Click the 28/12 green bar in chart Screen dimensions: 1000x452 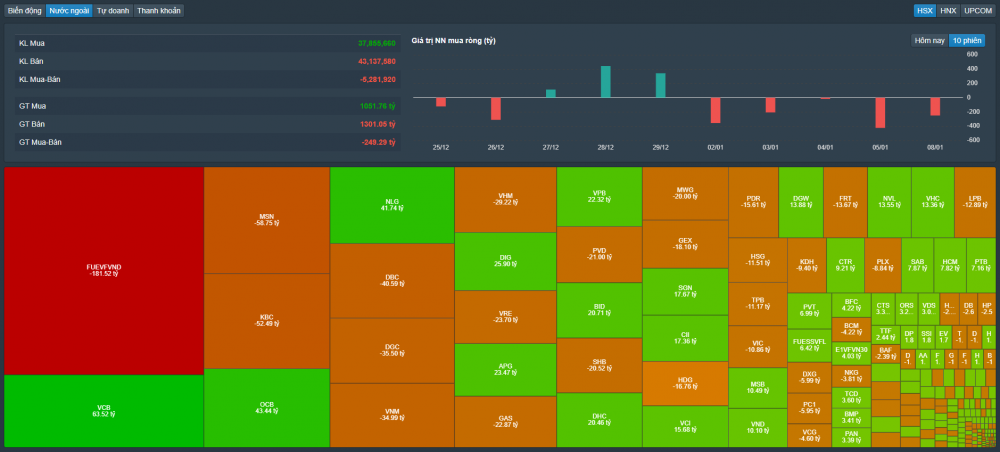[606, 82]
